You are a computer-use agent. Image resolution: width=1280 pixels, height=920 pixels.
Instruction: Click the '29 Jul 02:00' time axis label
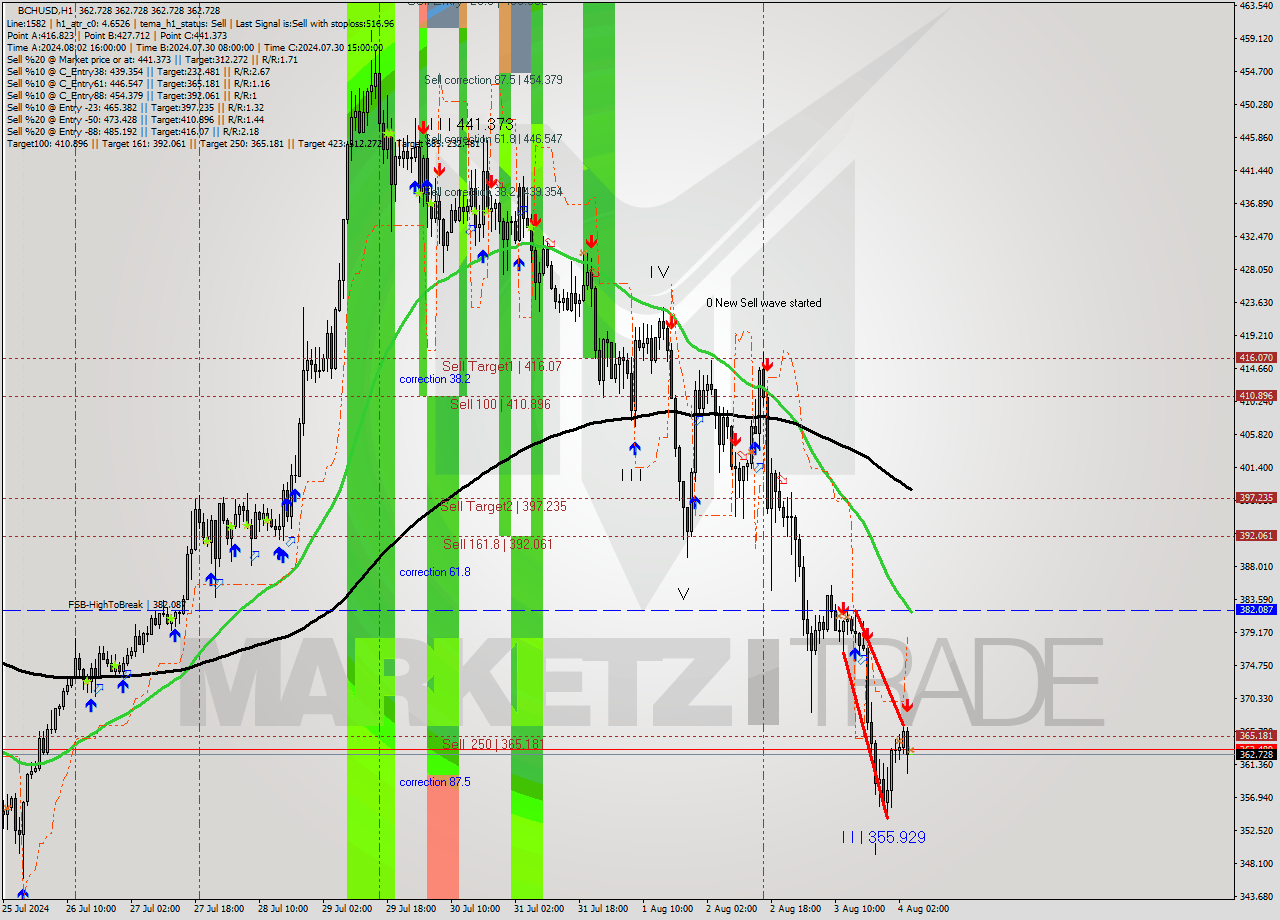point(346,909)
